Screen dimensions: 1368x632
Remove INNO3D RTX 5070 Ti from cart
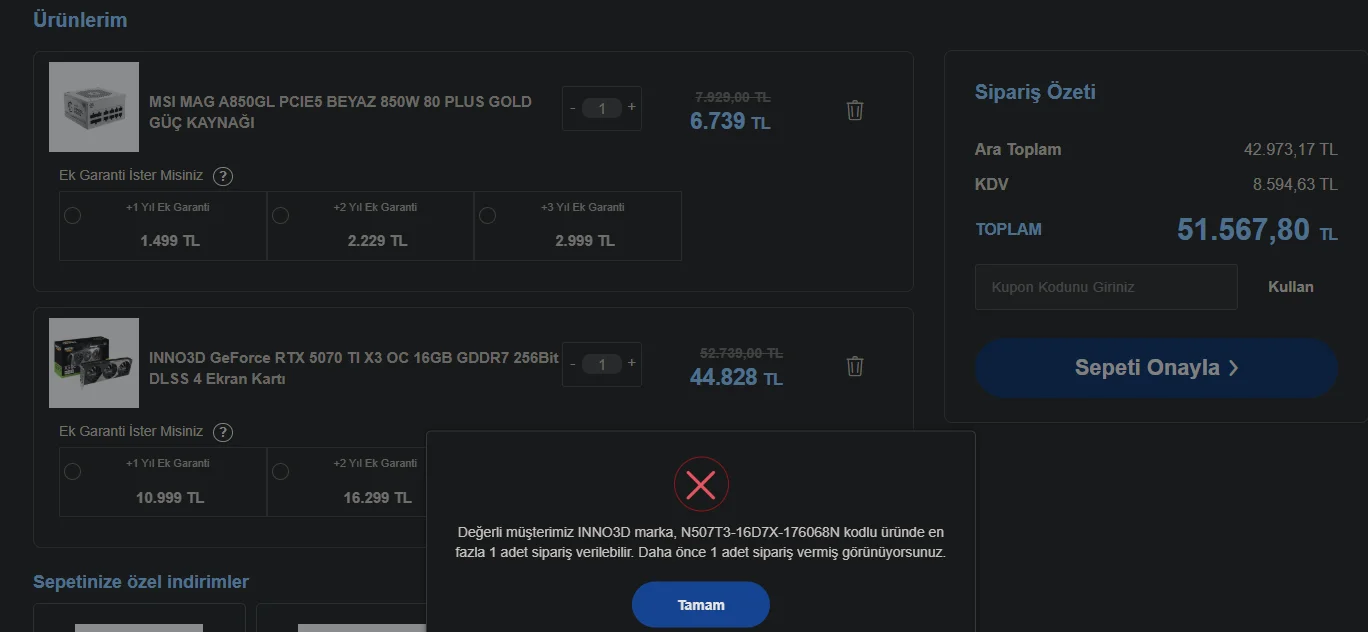click(855, 366)
